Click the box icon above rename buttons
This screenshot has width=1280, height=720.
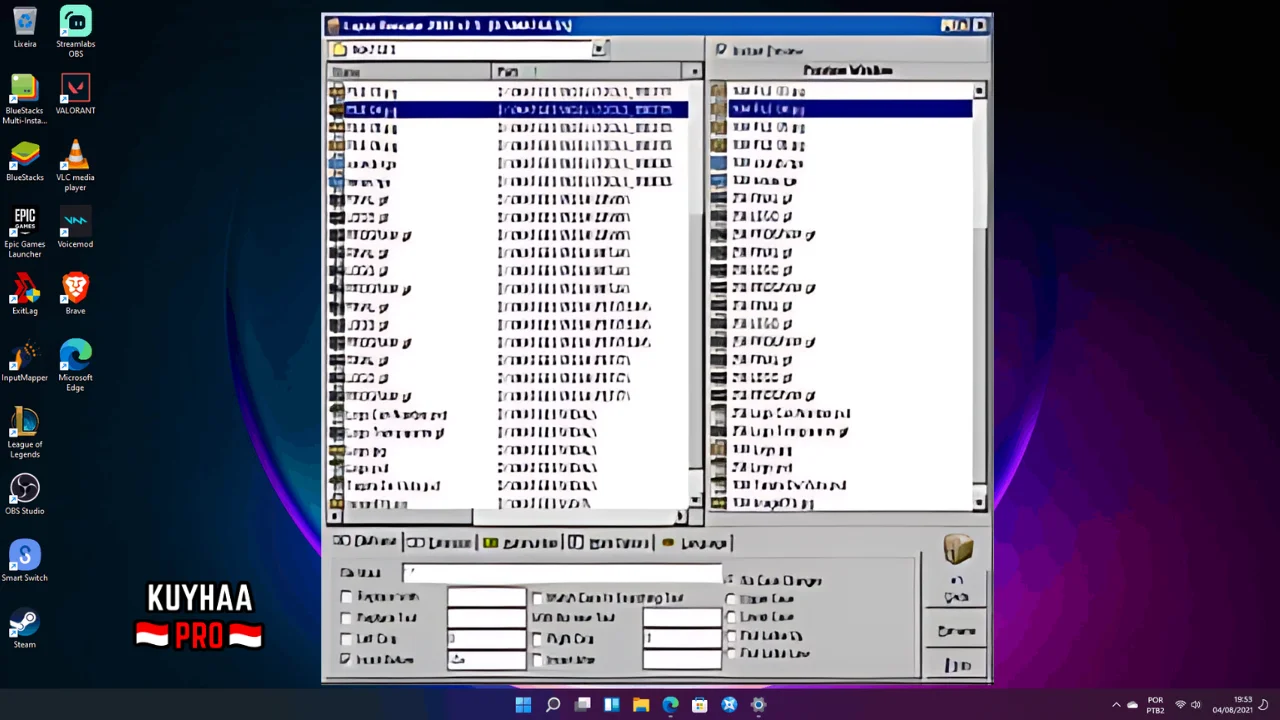click(x=958, y=549)
